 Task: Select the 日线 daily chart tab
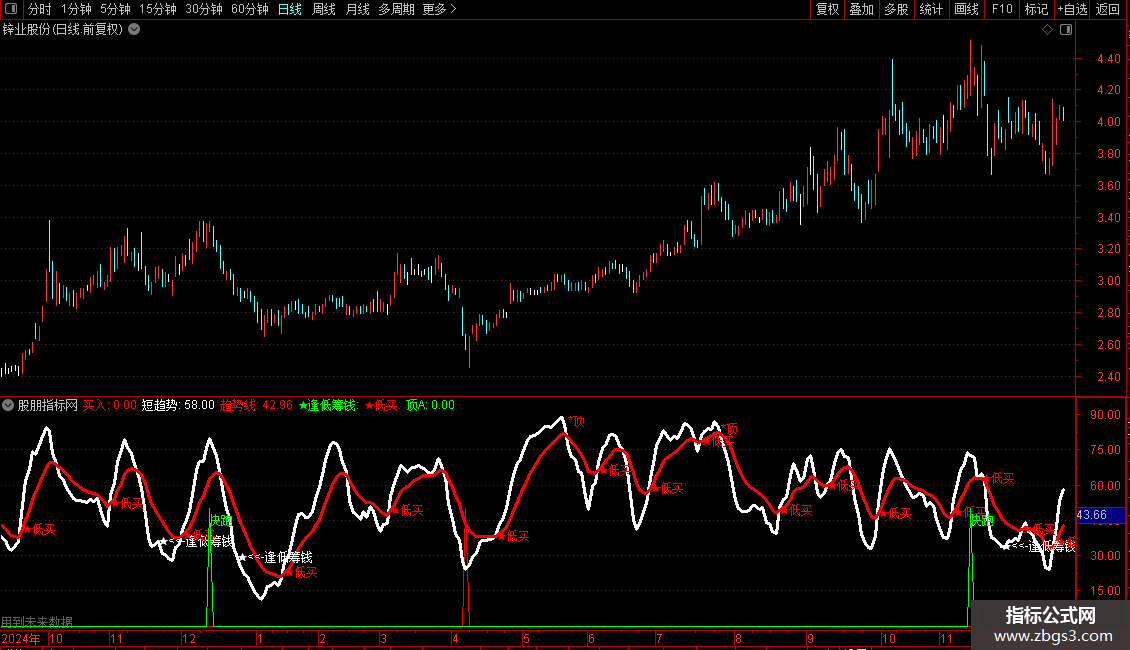click(x=290, y=9)
